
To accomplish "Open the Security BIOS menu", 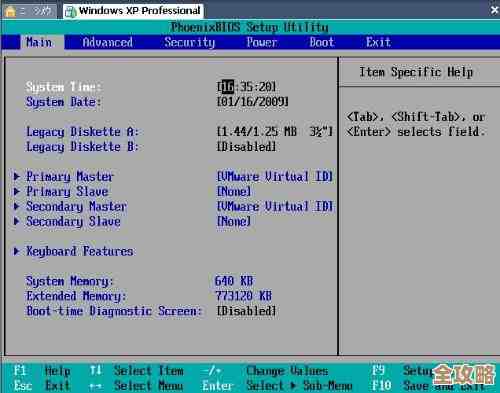I will point(190,43).
